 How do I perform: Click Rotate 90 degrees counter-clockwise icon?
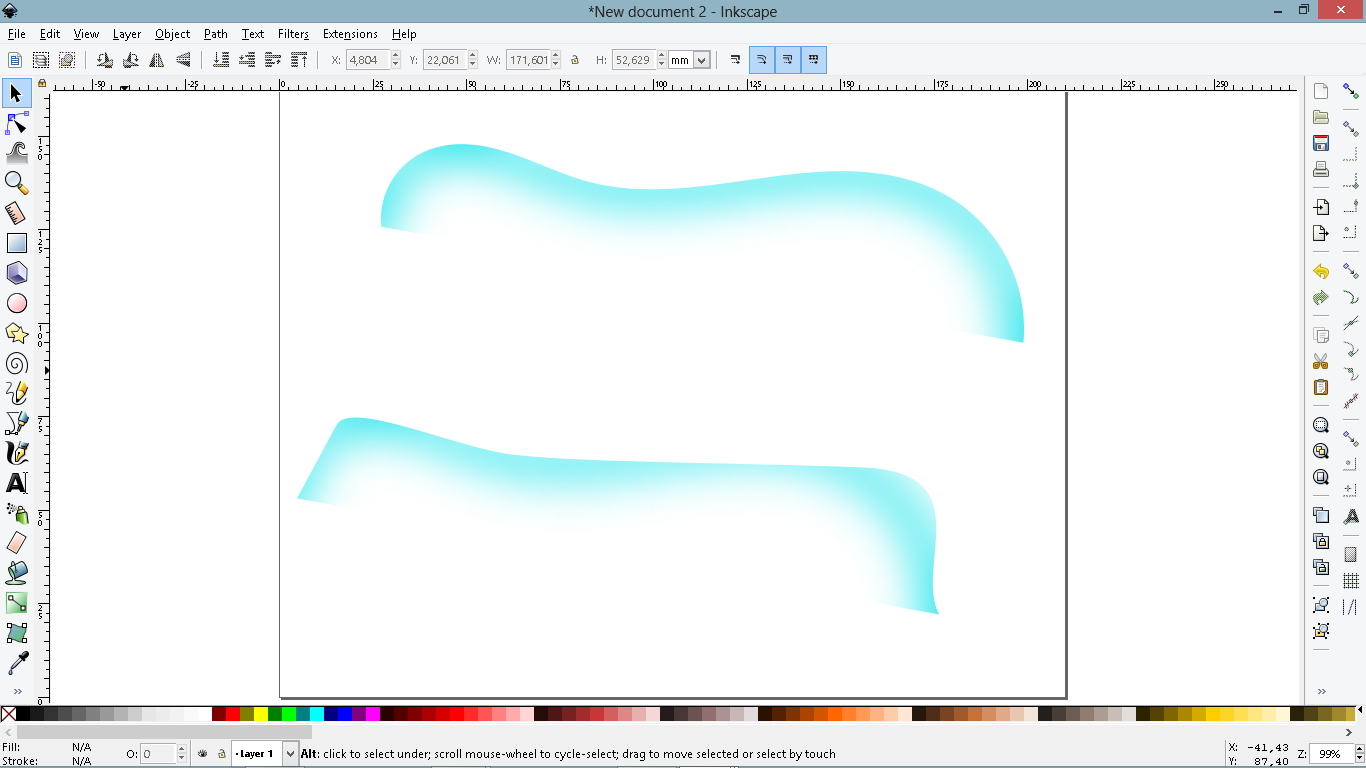104,60
